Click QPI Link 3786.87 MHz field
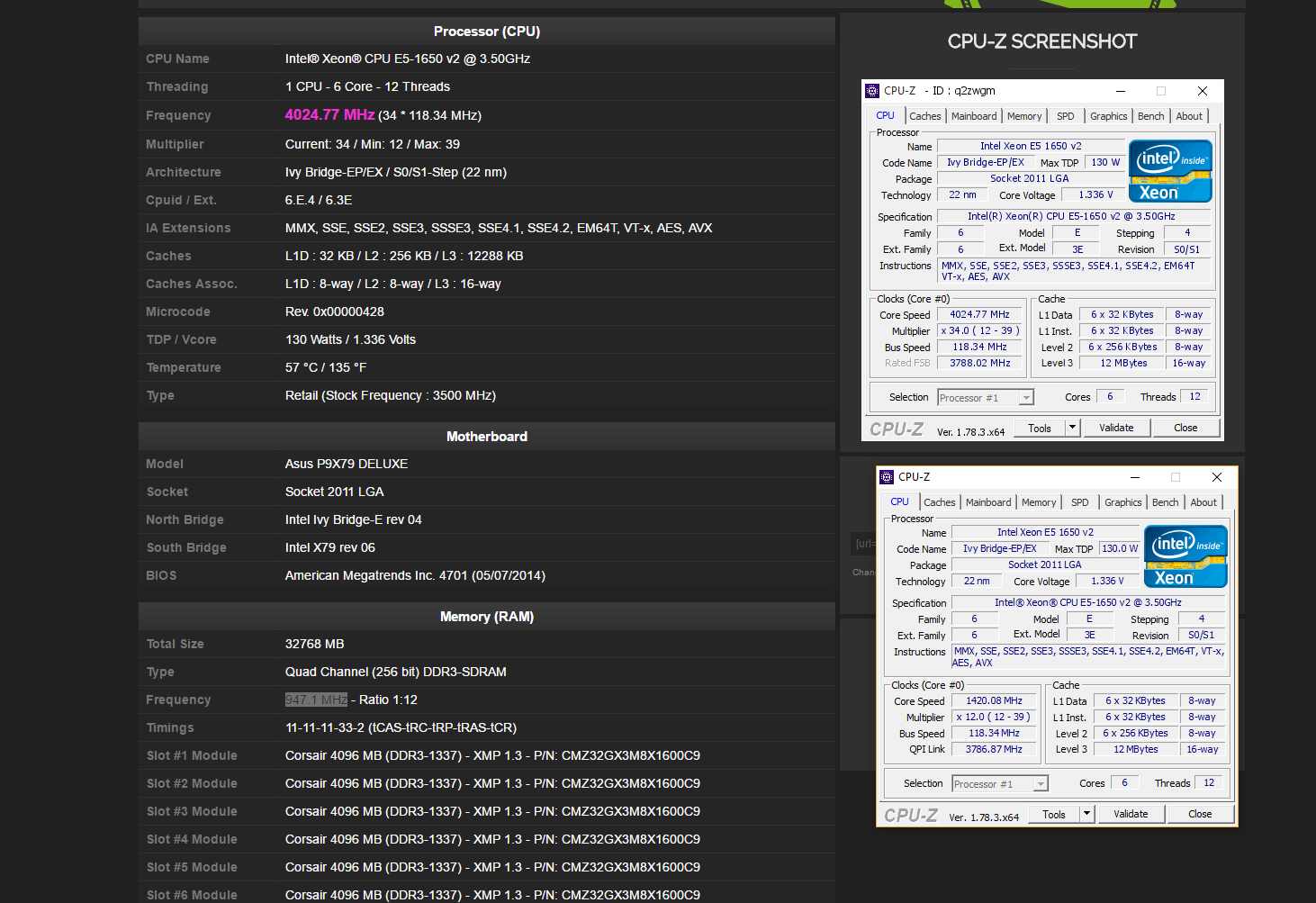The image size is (1316, 903). coord(994,749)
